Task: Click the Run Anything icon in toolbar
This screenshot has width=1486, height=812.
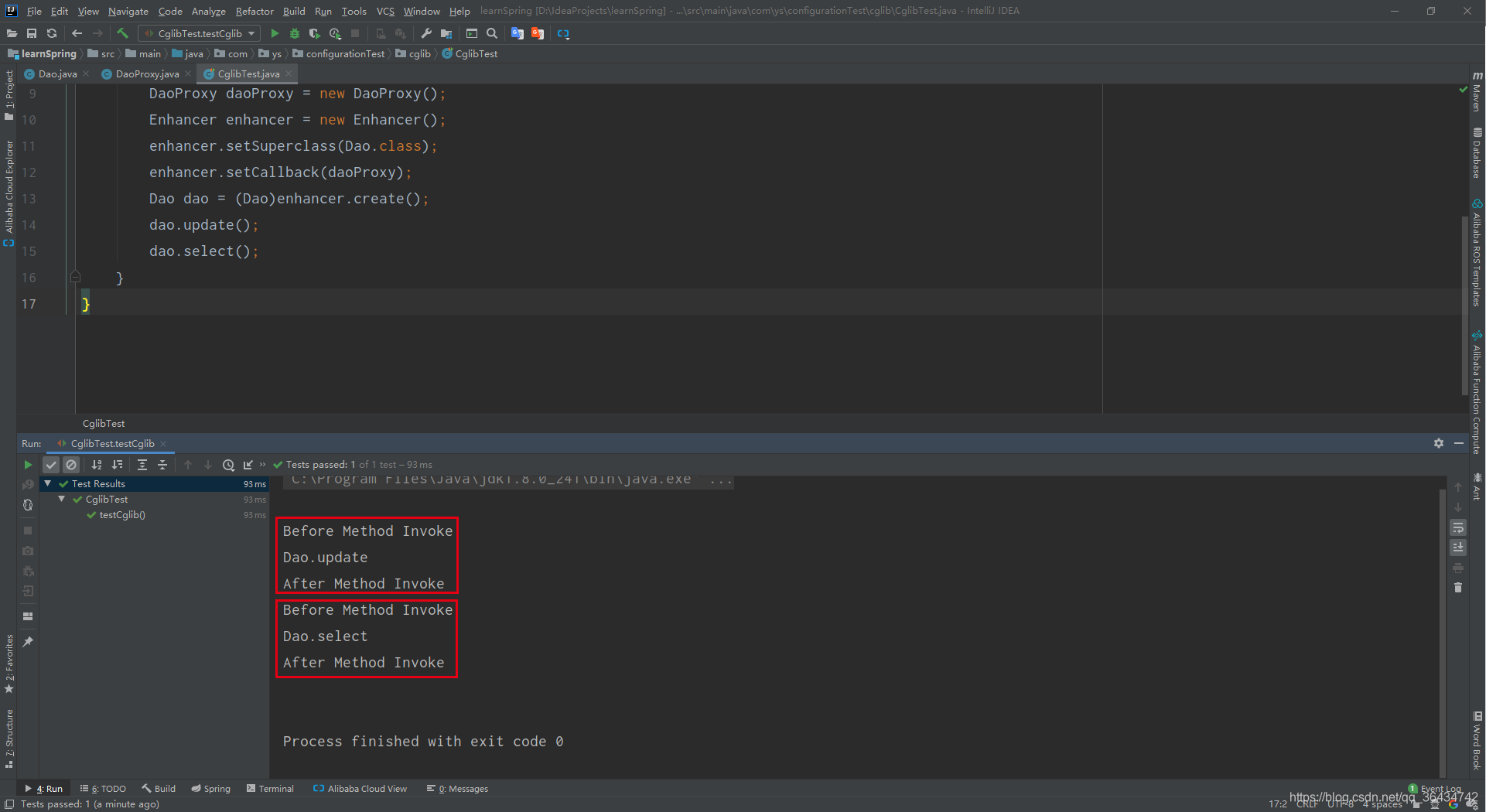Action: pos(472,33)
